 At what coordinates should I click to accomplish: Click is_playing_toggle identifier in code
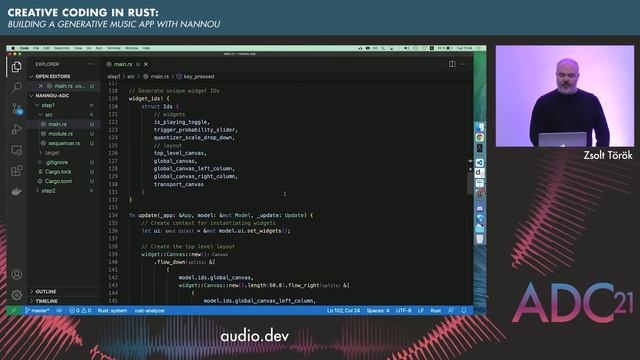coord(181,122)
